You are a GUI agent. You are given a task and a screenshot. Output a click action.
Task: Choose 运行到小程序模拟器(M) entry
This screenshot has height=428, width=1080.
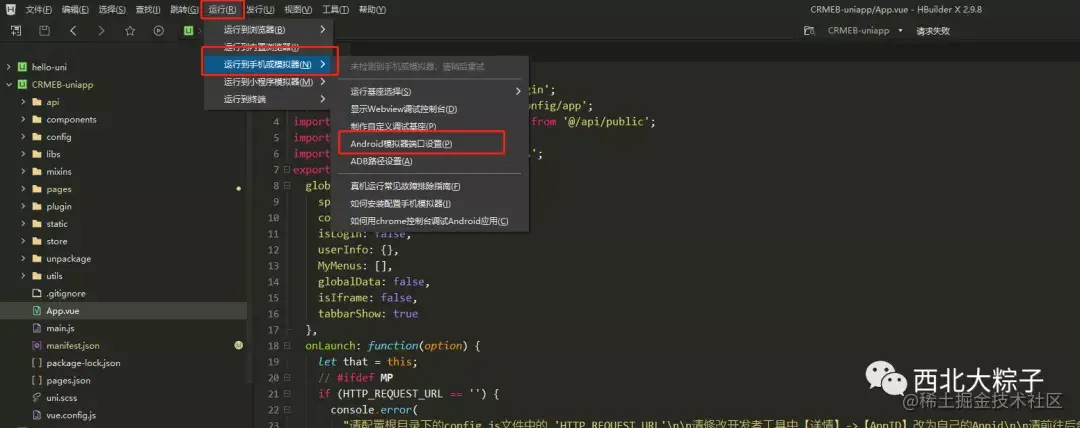click(269, 82)
